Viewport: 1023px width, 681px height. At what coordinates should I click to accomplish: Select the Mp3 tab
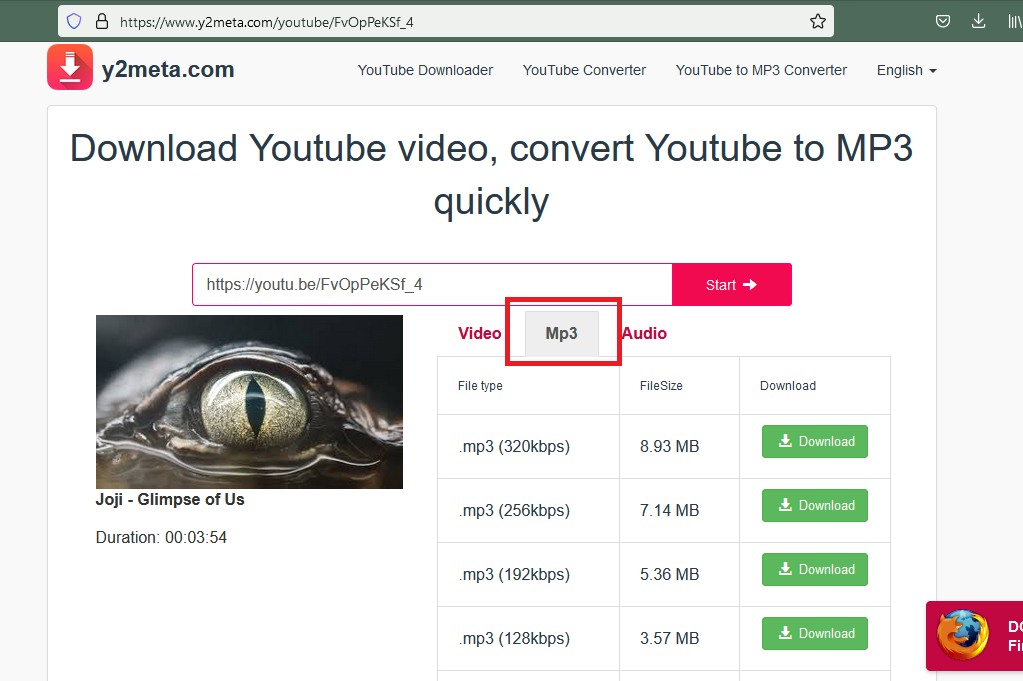(x=562, y=333)
